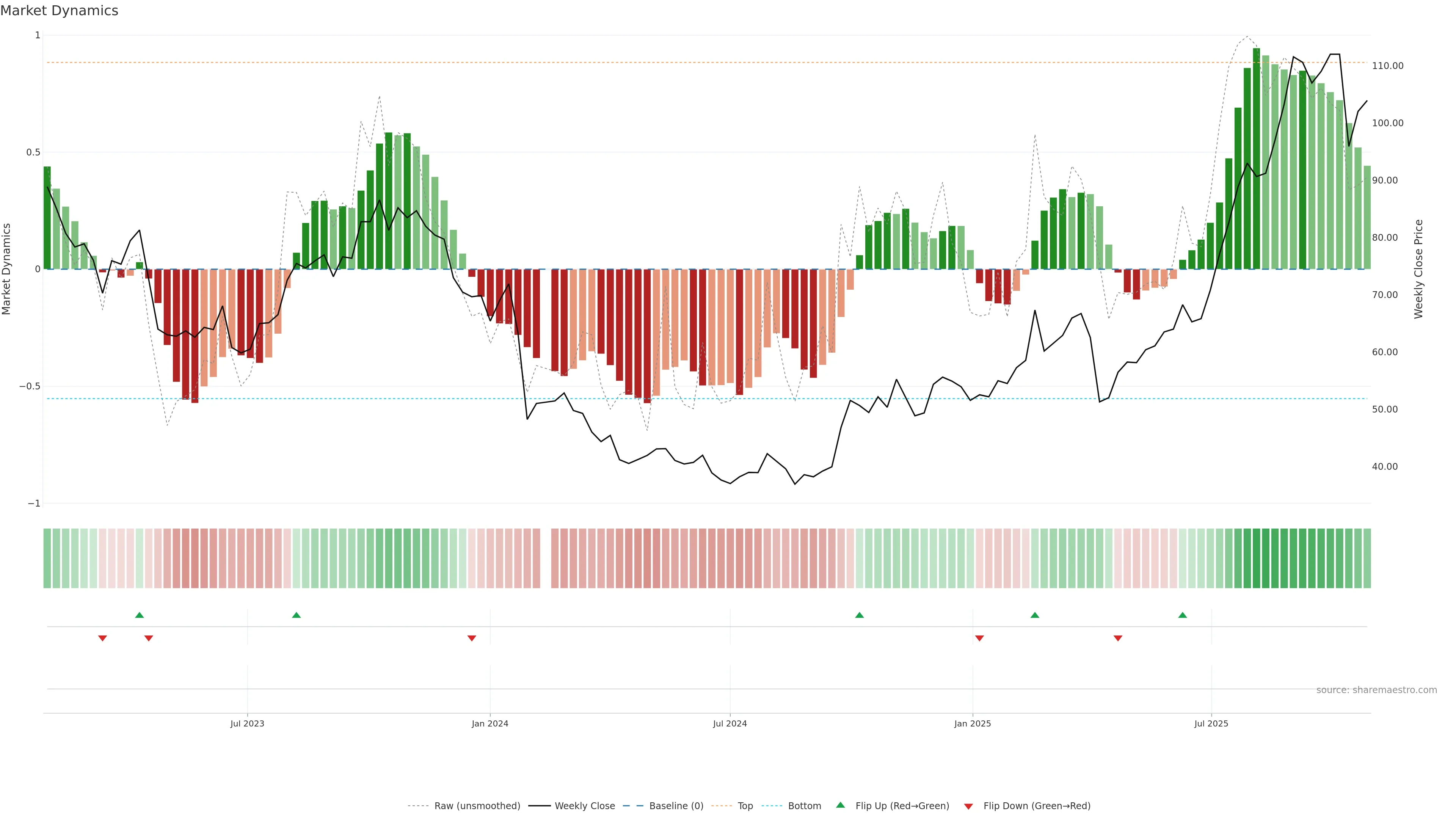Toggle the Weekly Close legend entry
This screenshot has height=819, width=1456.
pos(584,805)
